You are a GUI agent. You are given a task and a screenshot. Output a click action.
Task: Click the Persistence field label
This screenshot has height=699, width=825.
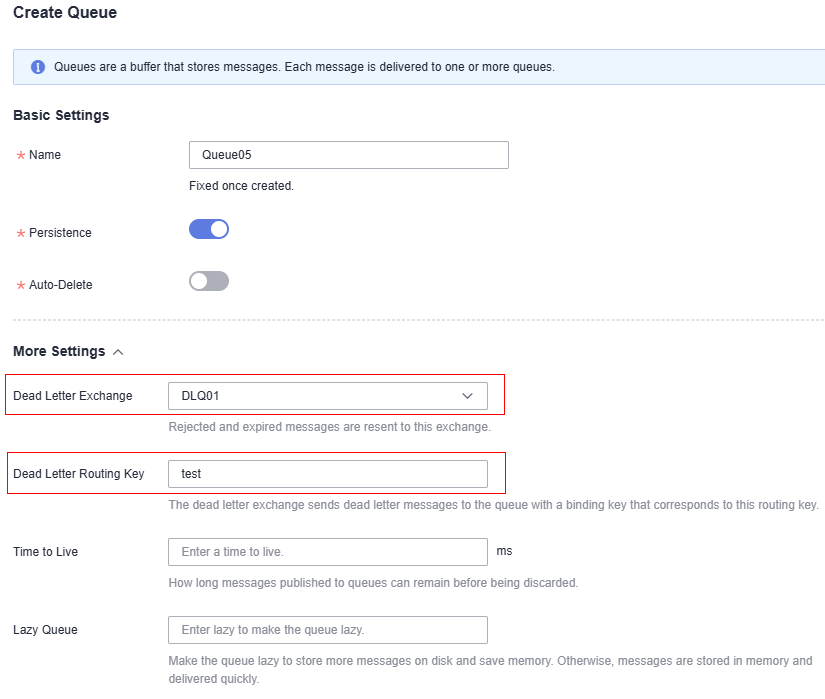click(60, 233)
